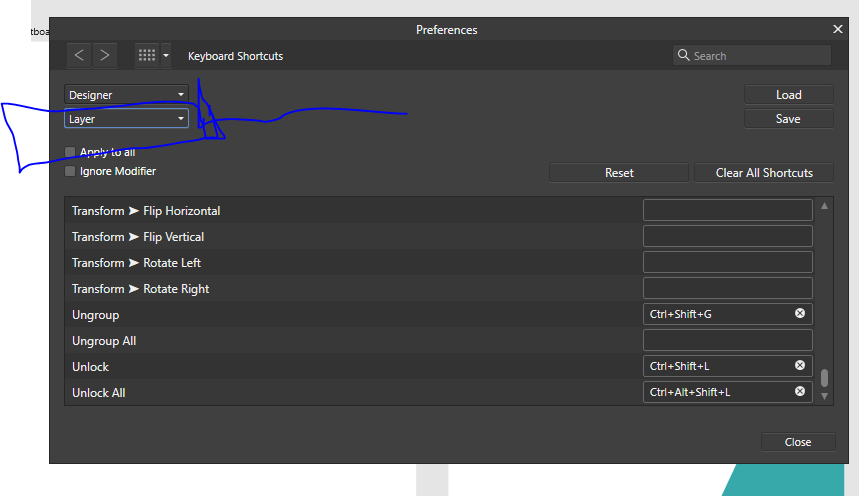Click the Unlock All shortcut field text

[x=690, y=392]
